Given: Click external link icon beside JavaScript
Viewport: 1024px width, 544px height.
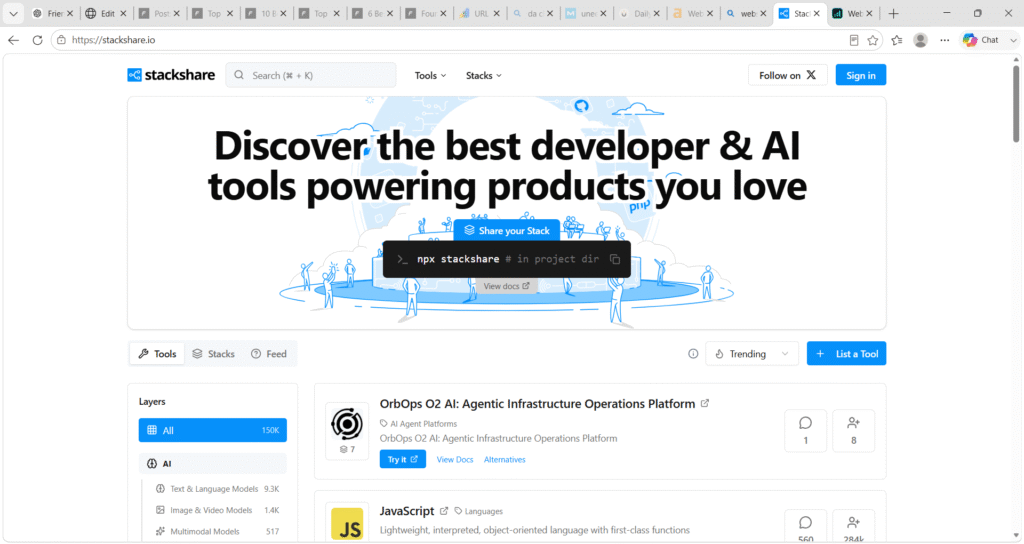Looking at the screenshot, I should 443,511.
